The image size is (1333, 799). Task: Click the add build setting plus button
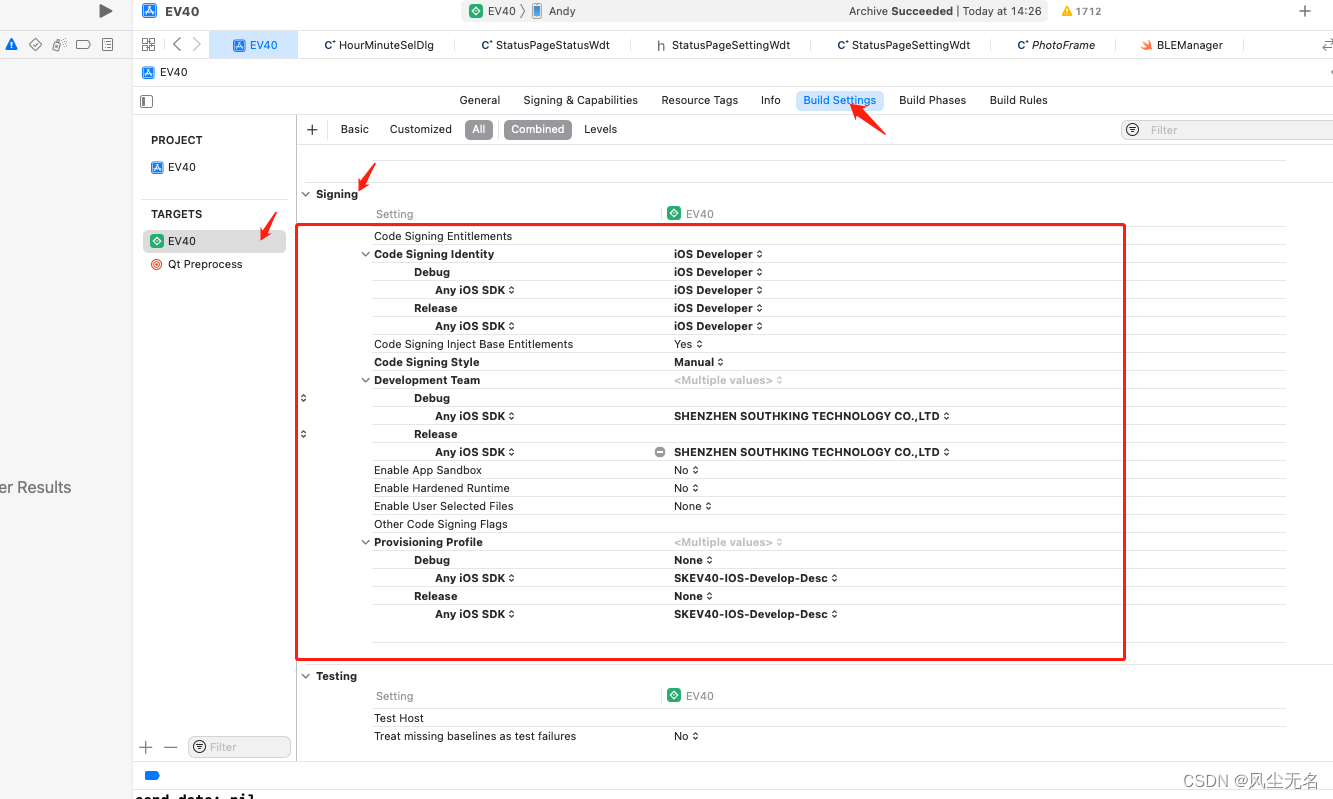(x=312, y=129)
